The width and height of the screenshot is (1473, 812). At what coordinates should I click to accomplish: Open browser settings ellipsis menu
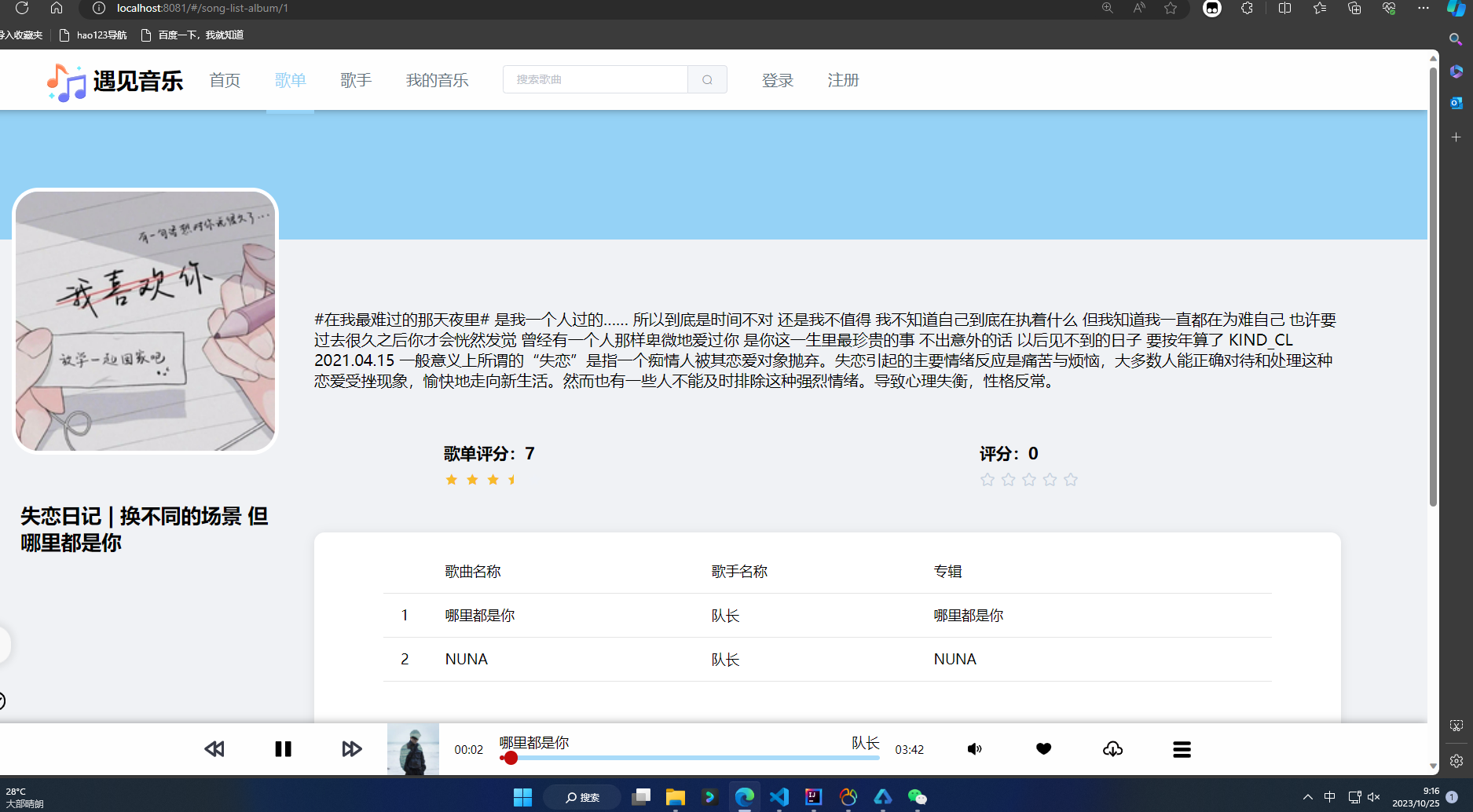tap(1424, 8)
